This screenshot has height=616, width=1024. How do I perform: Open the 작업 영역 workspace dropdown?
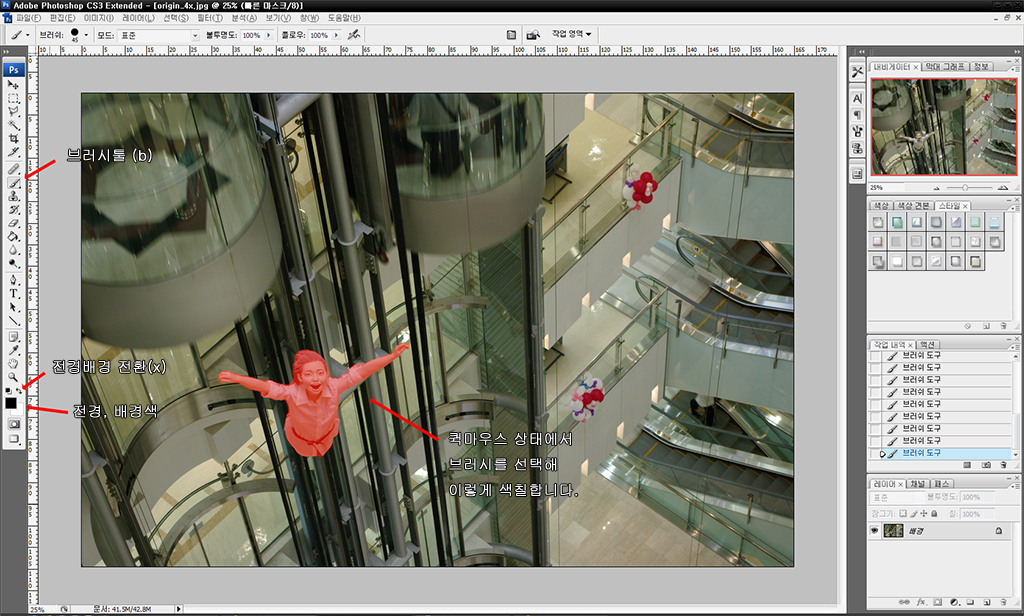point(571,34)
